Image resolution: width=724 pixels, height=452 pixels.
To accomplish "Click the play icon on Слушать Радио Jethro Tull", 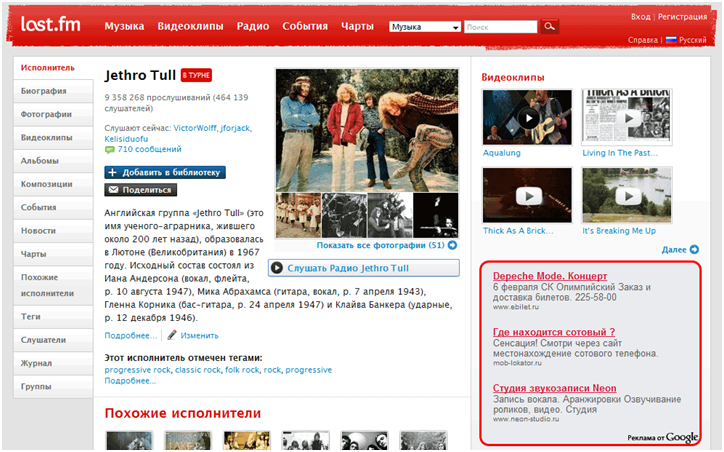I will (x=277, y=268).
